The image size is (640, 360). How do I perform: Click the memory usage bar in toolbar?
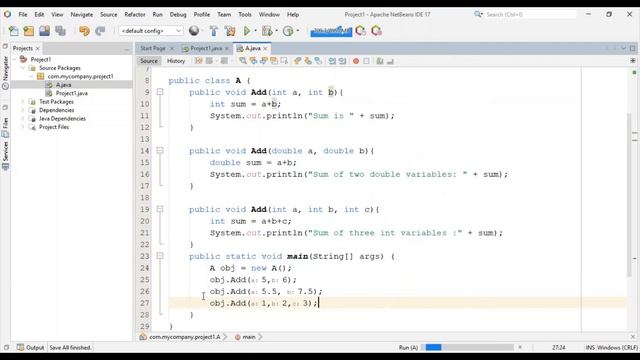click(331, 31)
